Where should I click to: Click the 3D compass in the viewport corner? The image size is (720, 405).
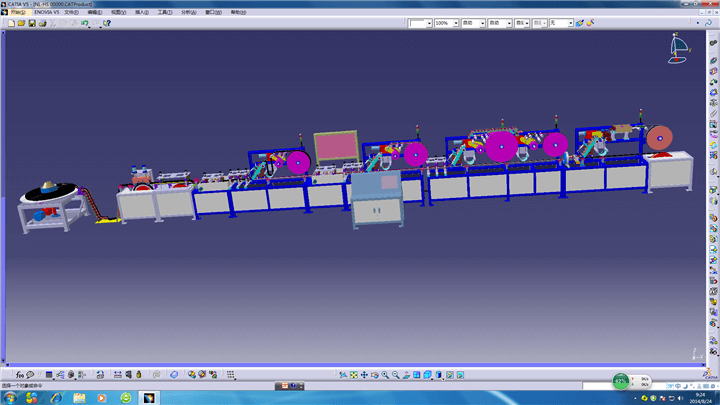(679, 47)
